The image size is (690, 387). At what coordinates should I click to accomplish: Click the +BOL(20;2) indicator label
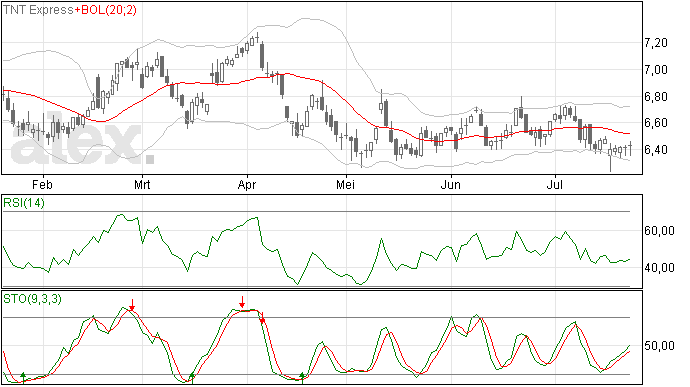(106, 10)
